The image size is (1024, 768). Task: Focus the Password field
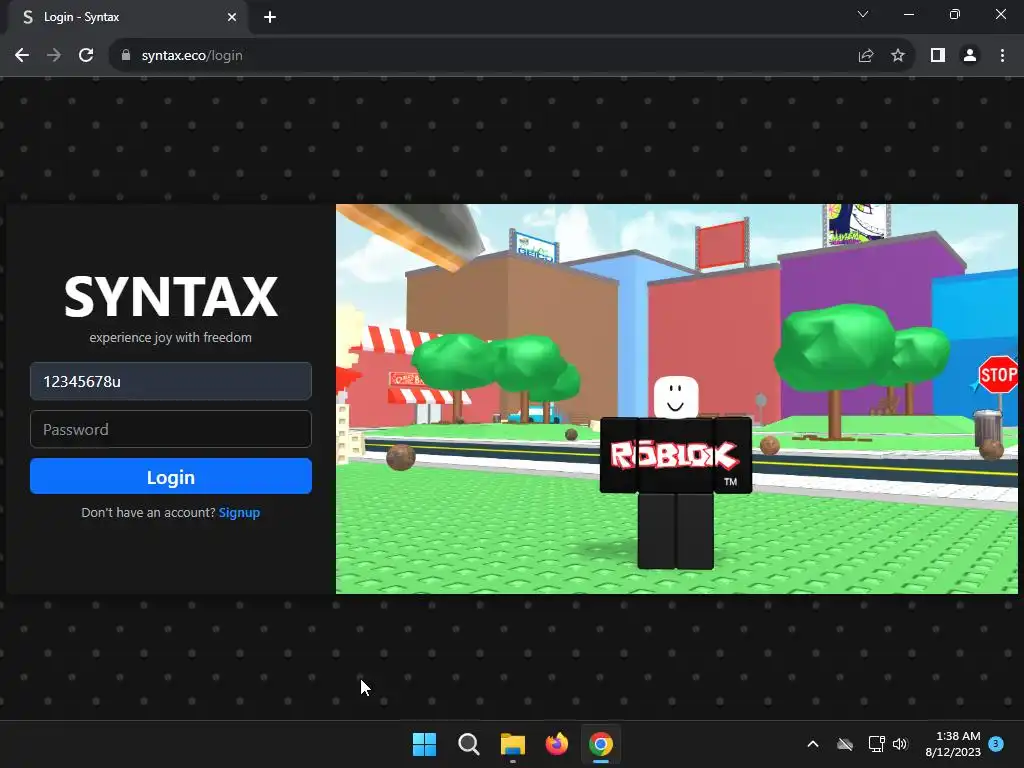(x=170, y=429)
